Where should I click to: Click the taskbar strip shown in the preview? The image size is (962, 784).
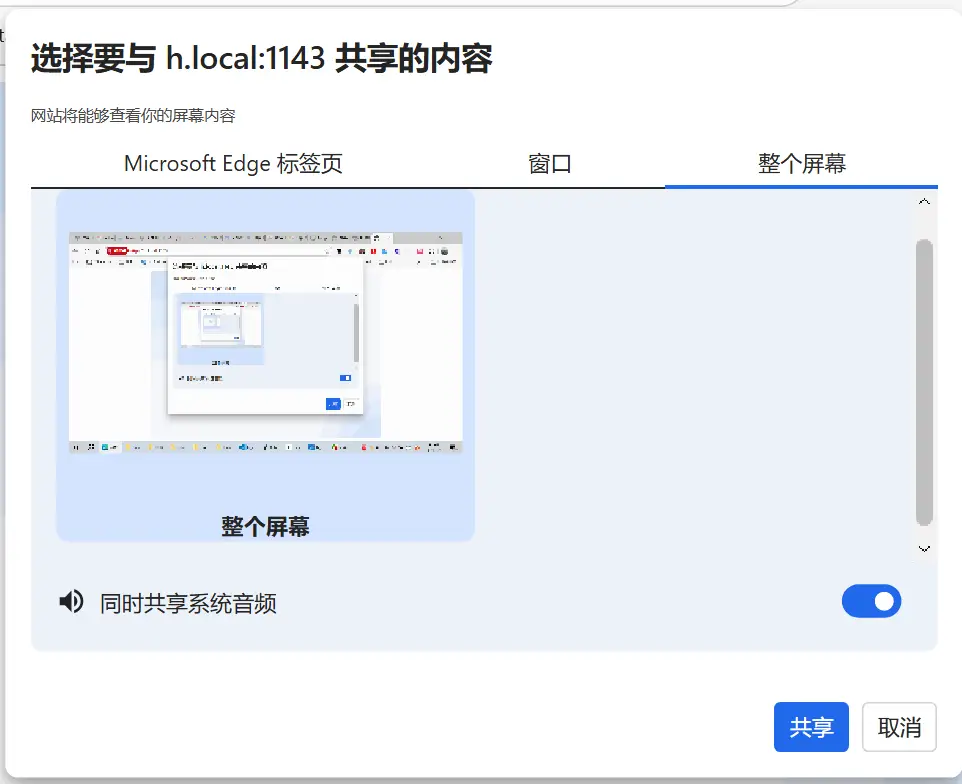coord(265,447)
